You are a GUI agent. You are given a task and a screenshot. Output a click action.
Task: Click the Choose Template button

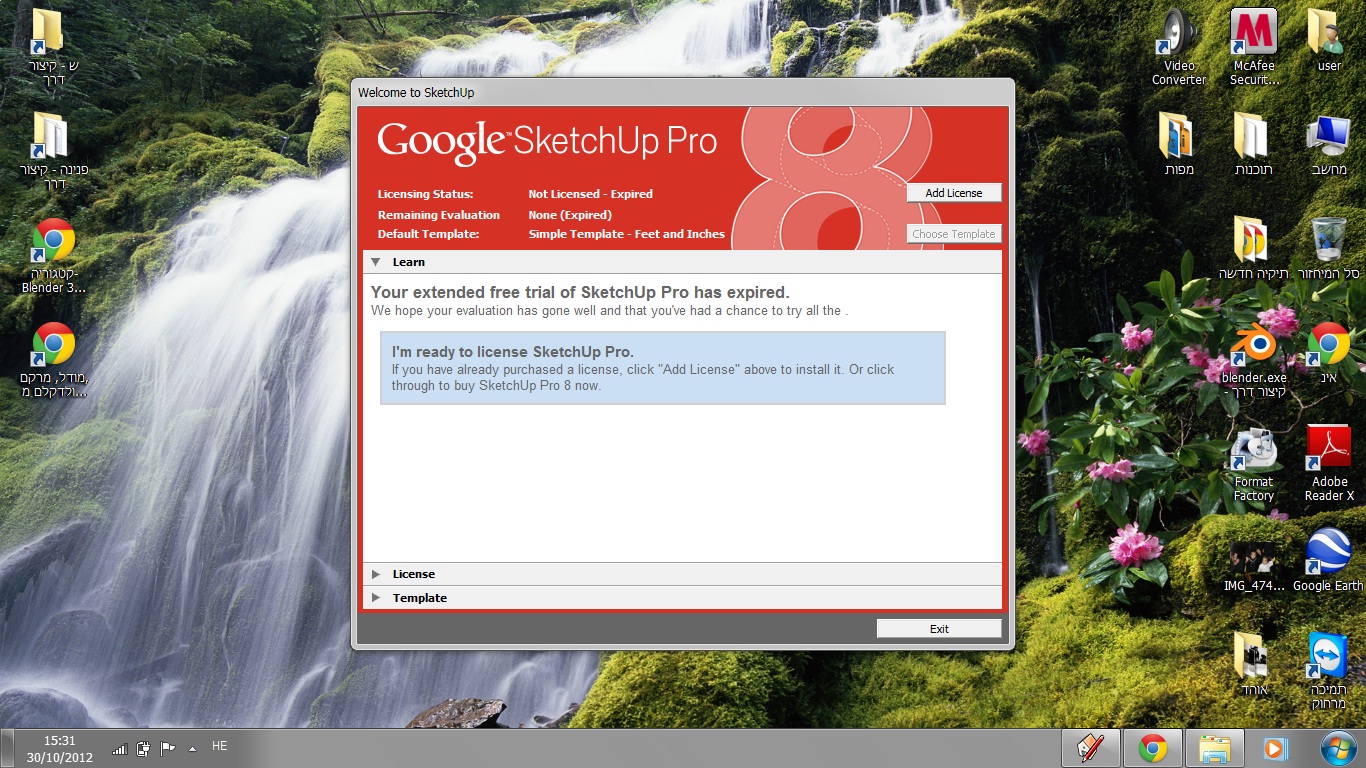[954, 234]
